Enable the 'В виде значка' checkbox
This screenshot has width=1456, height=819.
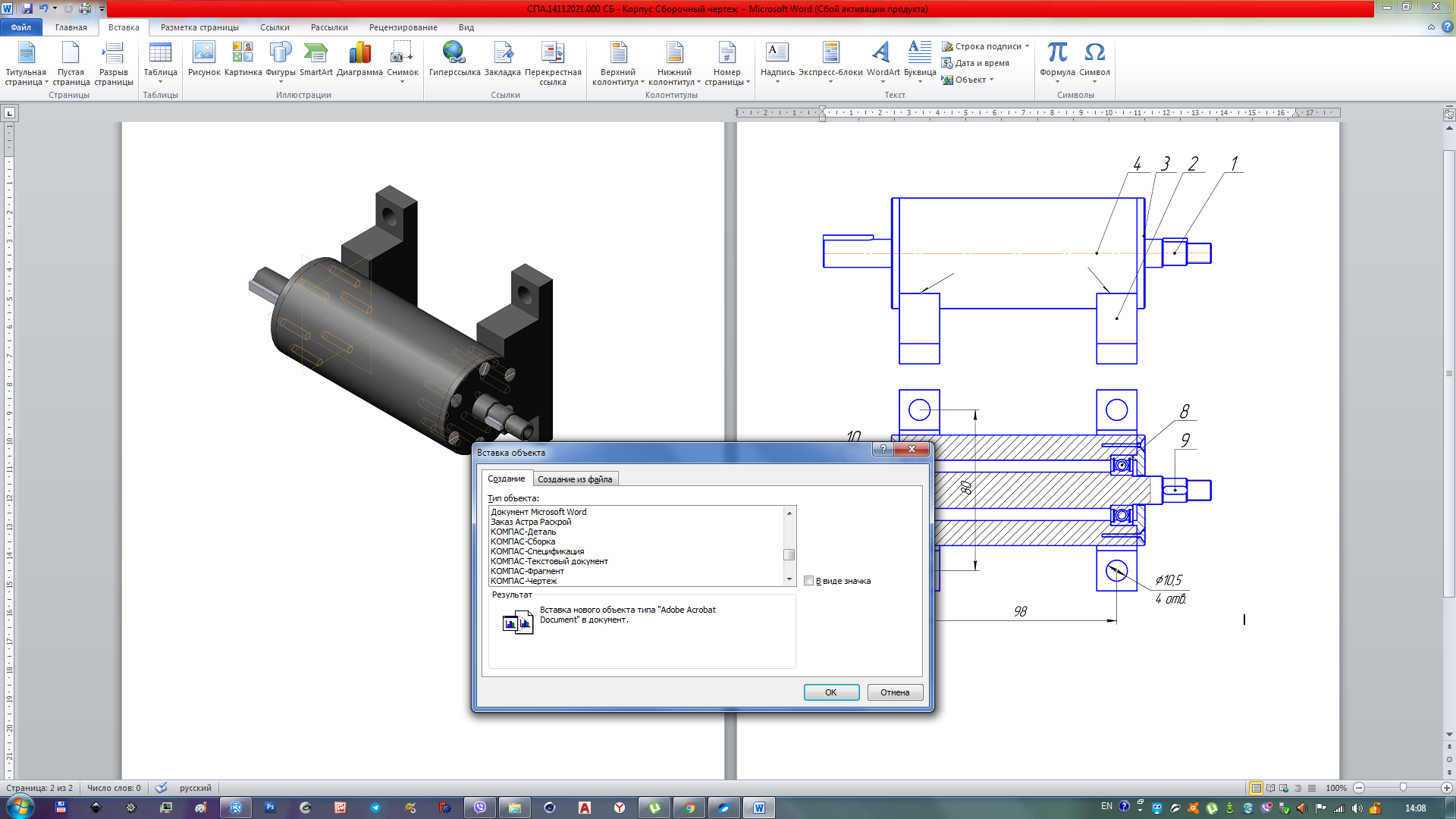[809, 581]
